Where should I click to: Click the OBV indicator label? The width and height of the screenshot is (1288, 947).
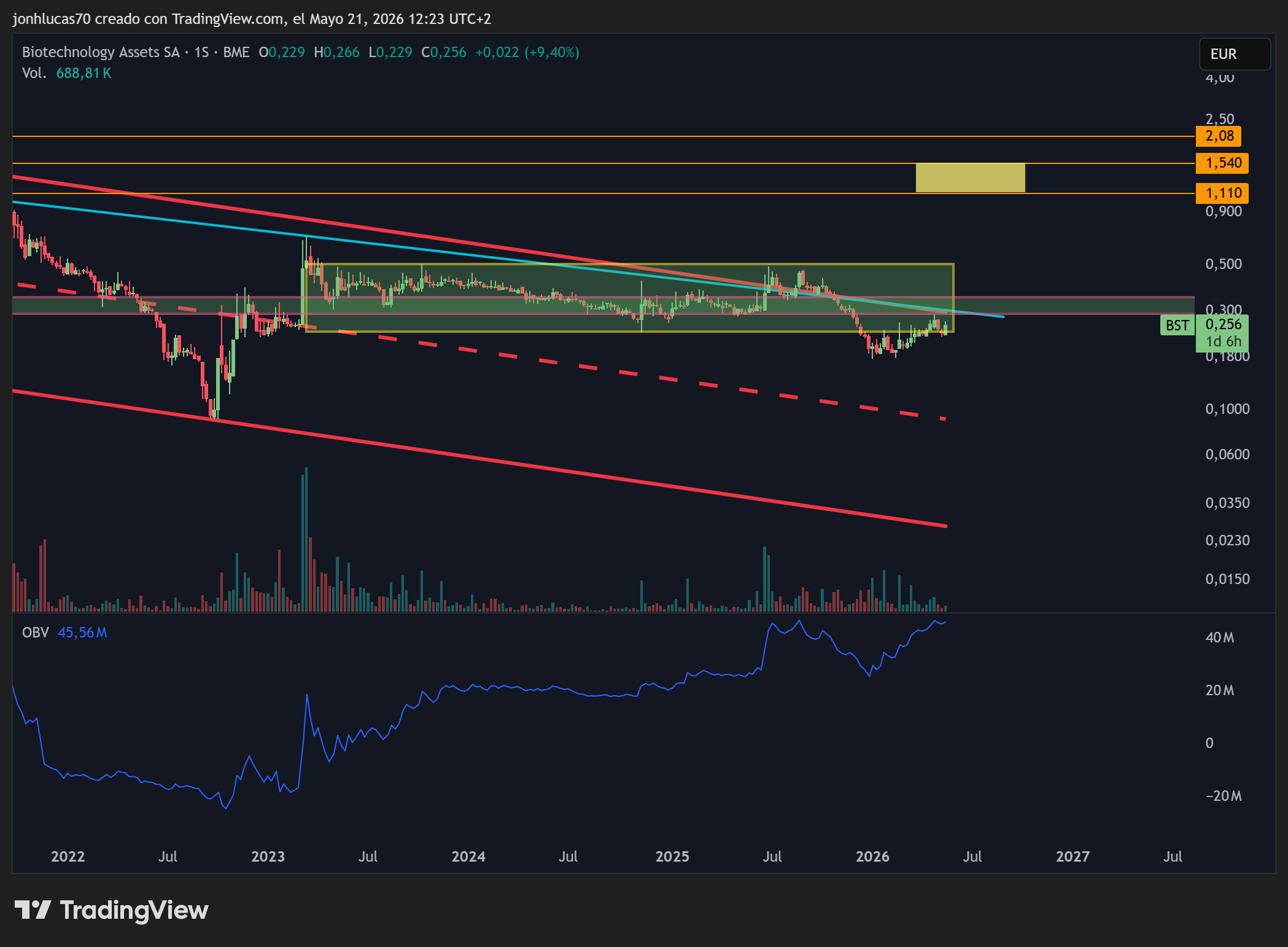click(35, 633)
